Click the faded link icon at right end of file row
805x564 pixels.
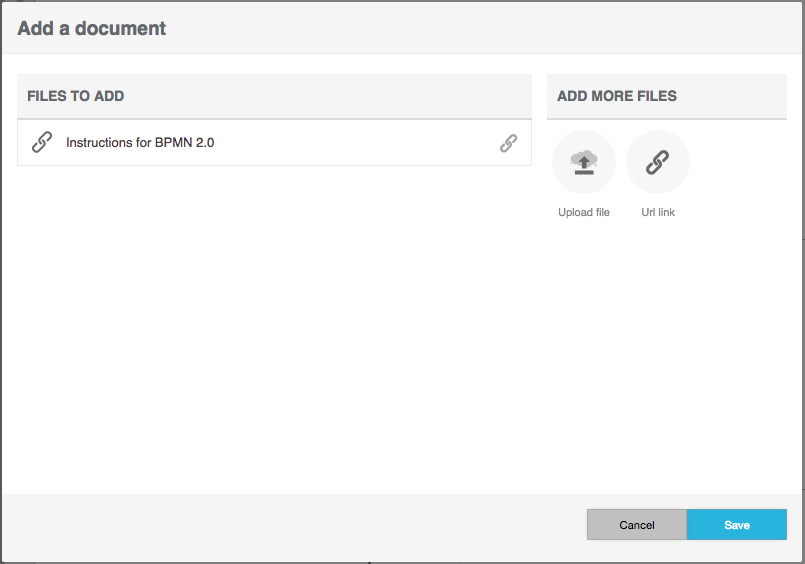tap(508, 143)
